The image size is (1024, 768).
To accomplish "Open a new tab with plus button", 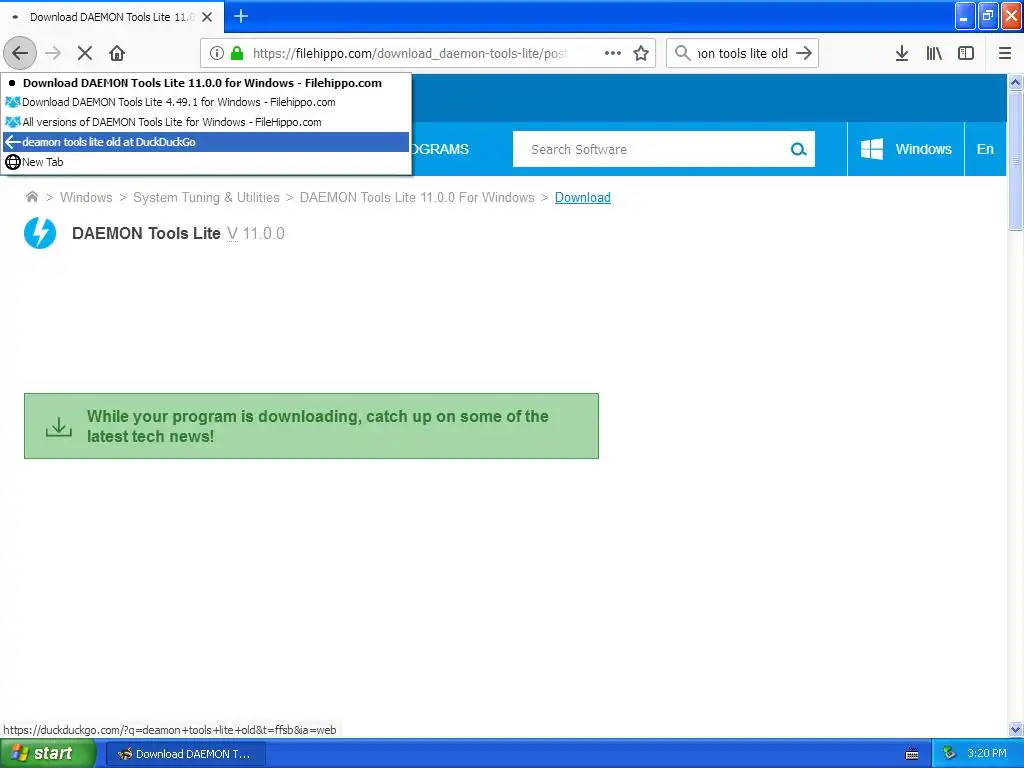I will tap(241, 16).
